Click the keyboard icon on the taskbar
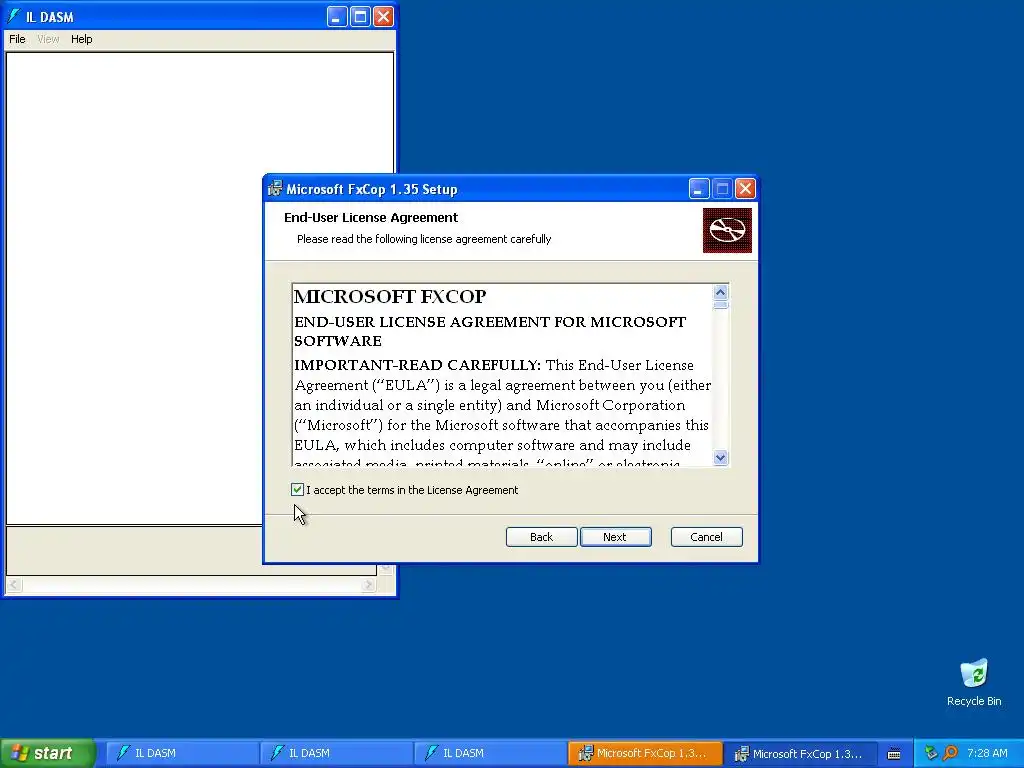 [894, 754]
